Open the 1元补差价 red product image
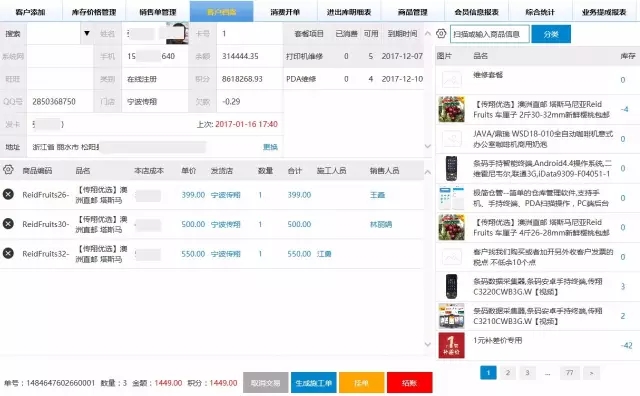The height and width of the screenshot is (396, 640). pyautogui.click(x=451, y=345)
